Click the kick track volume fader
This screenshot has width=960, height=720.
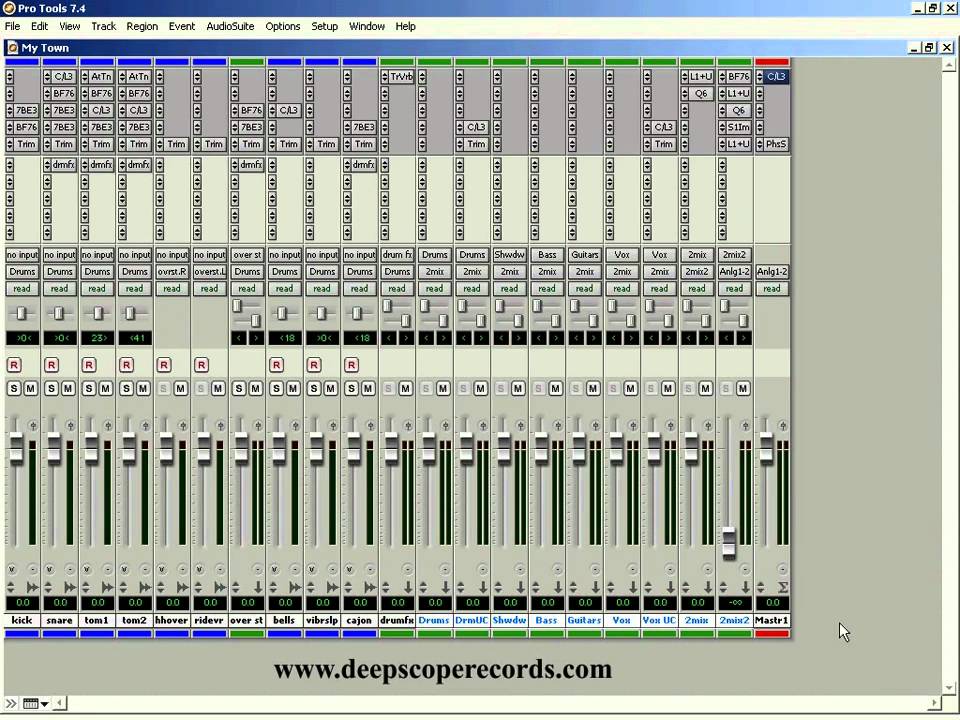pyautogui.click(x=17, y=448)
